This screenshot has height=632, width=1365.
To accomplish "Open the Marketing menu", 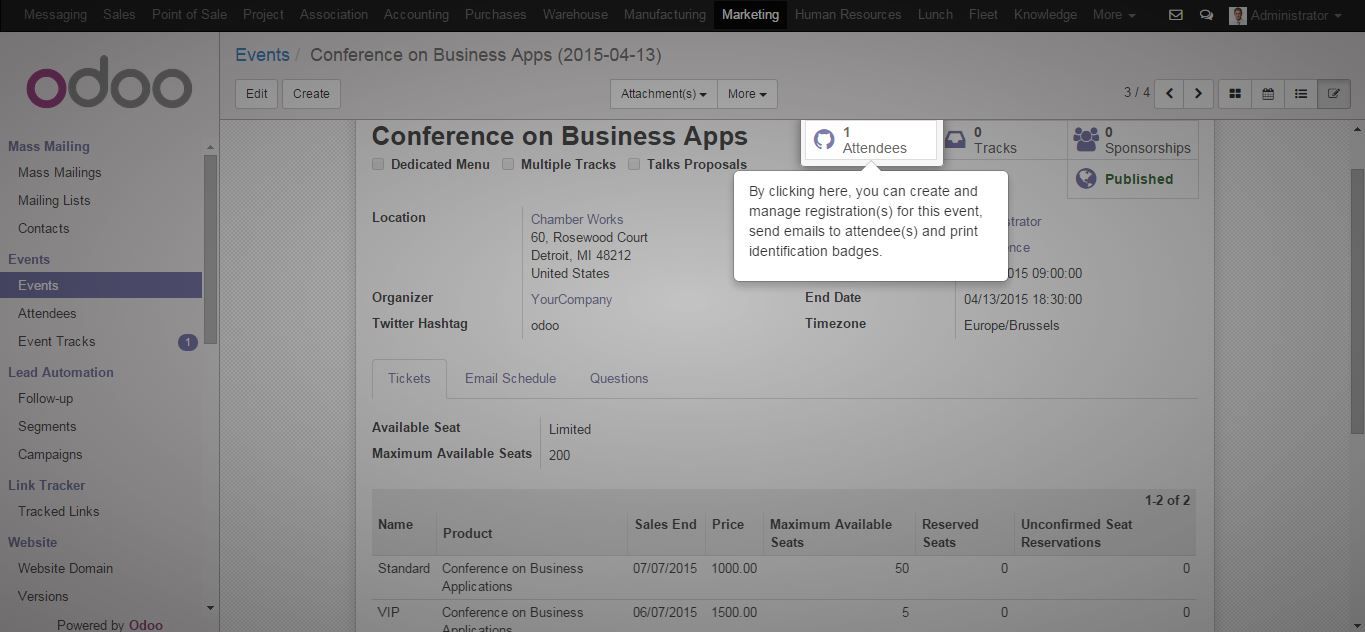I will [x=750, y=15].
